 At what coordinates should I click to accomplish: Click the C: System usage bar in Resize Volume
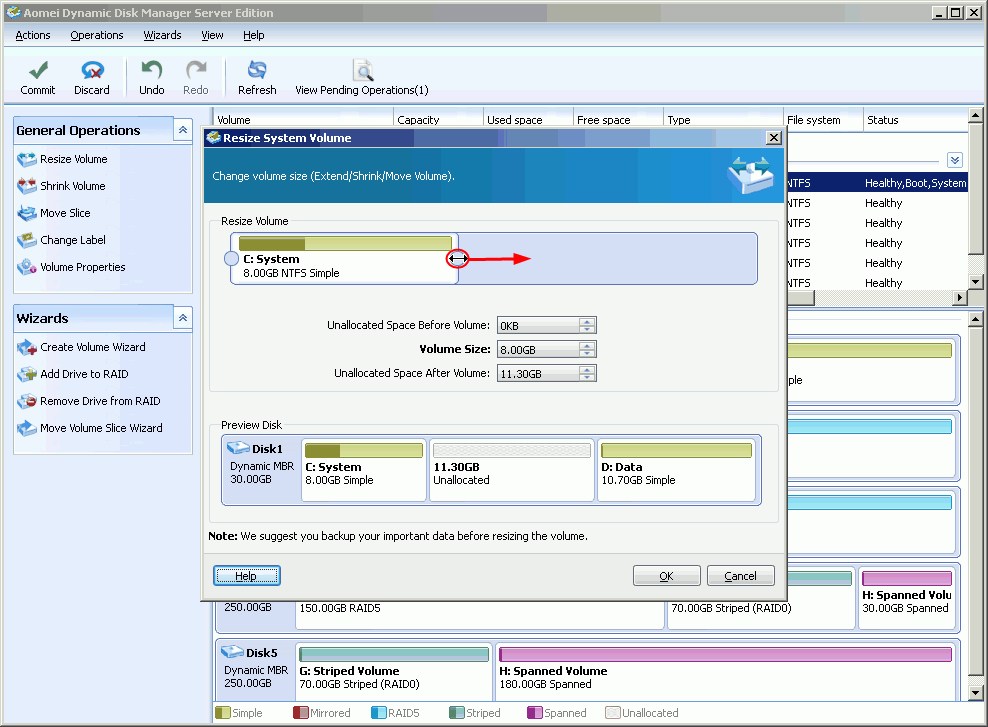[345, 244]
